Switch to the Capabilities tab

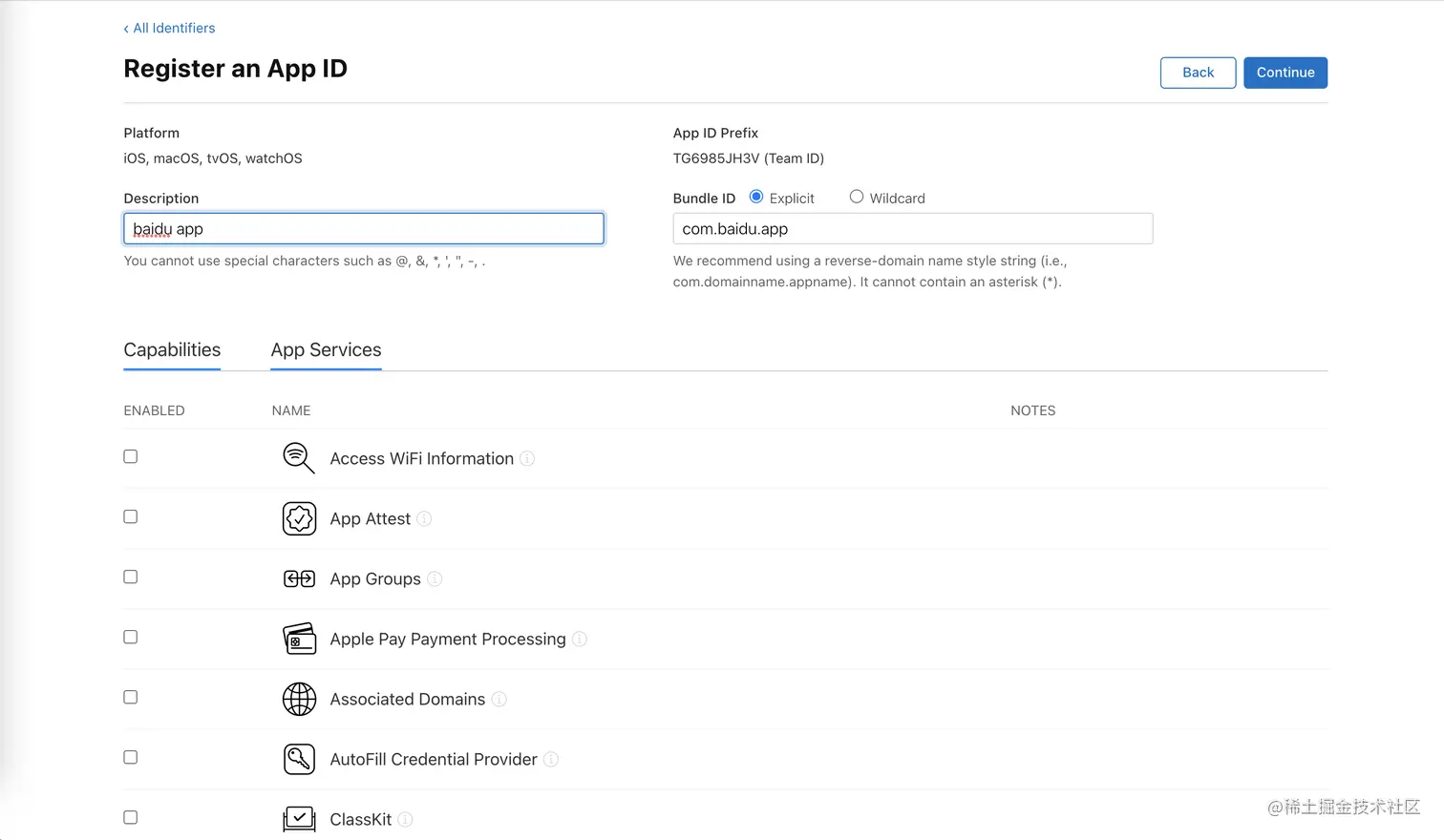pyautogui.click(x=172, y=350)
